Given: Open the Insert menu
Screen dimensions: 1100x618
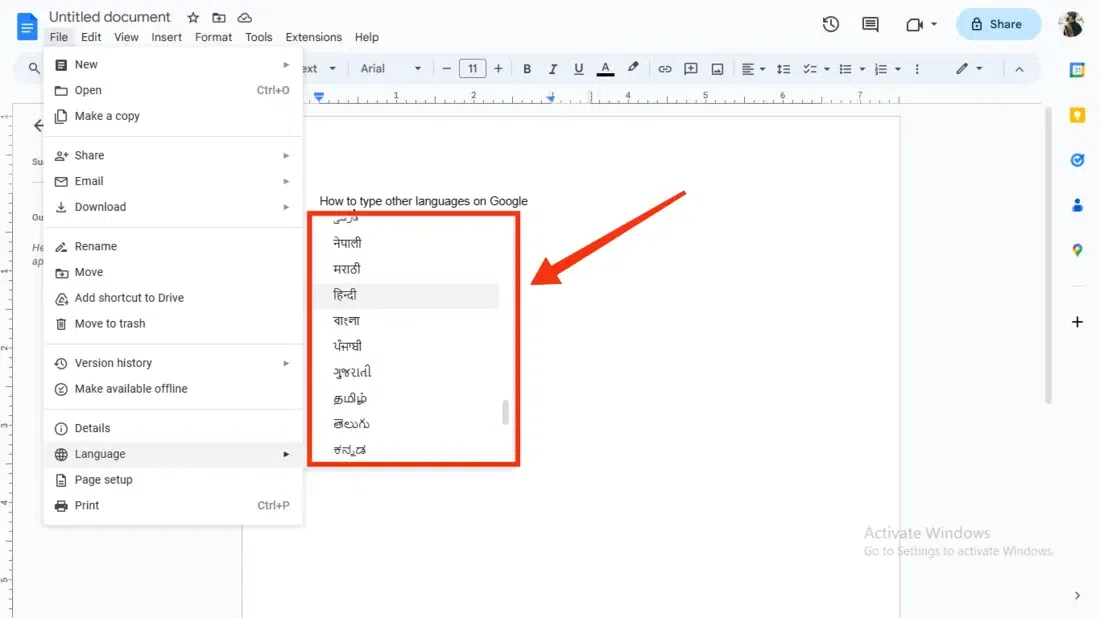Looking at the screenshot, I should 166,37.
